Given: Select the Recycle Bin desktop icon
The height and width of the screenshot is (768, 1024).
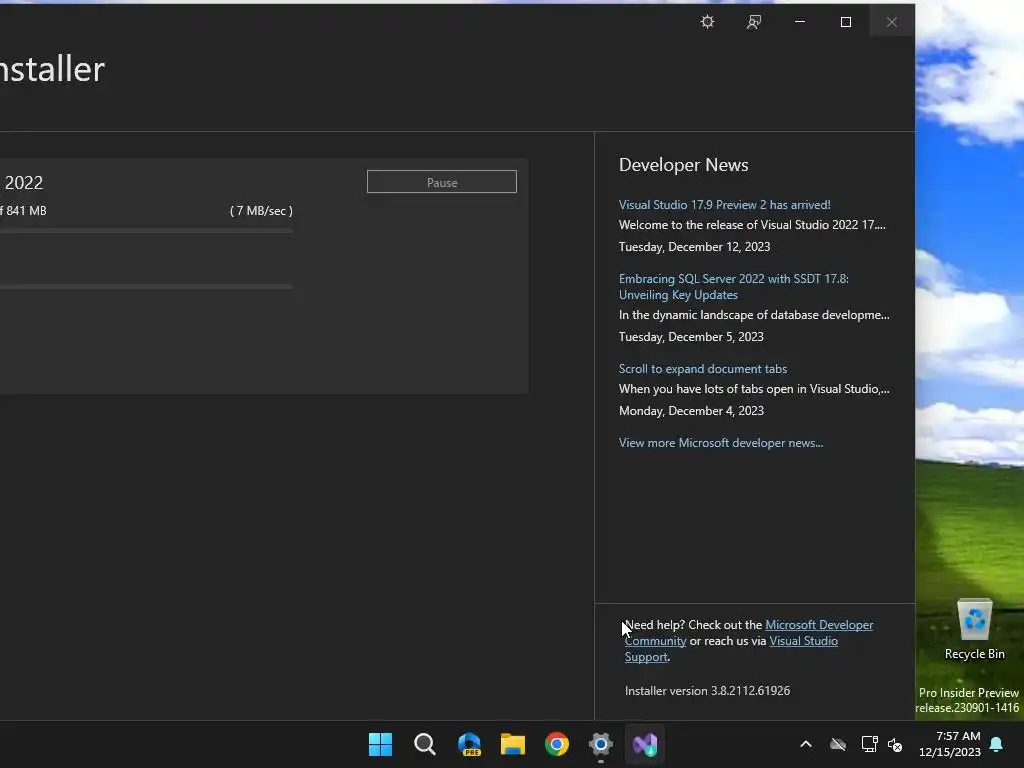Looking at the screenshot, I should (x=974, y=630).
